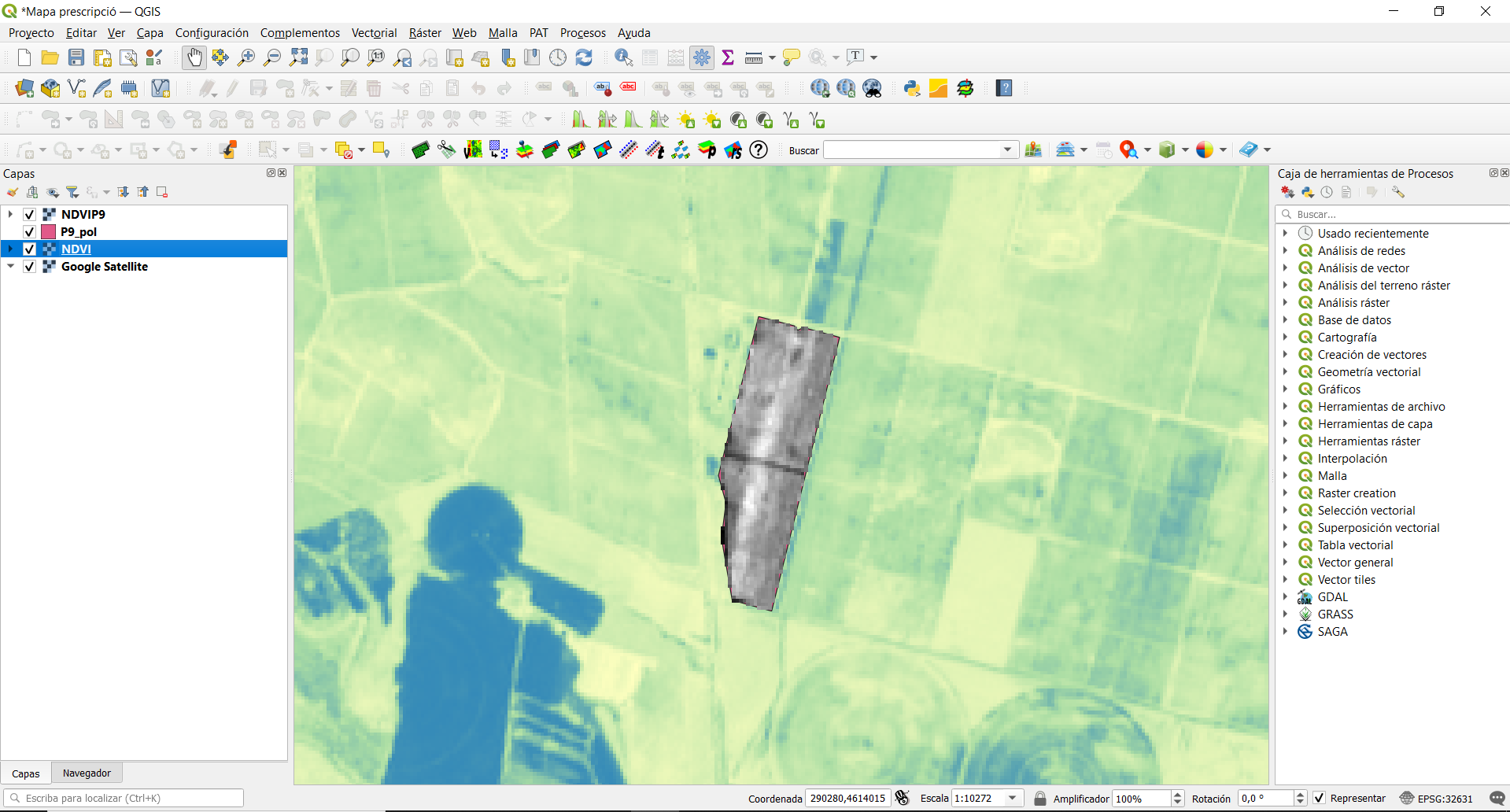Image resolution: width=1510 pixels, height=812 pixels.
Task: Click the Zoom In magnifier tool
Action: coord(246,57)
